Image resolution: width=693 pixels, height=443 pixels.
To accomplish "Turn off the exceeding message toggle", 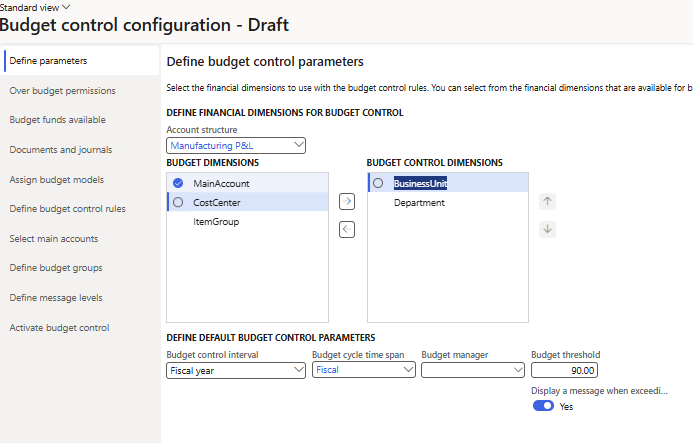I will (x=544, y=406).
